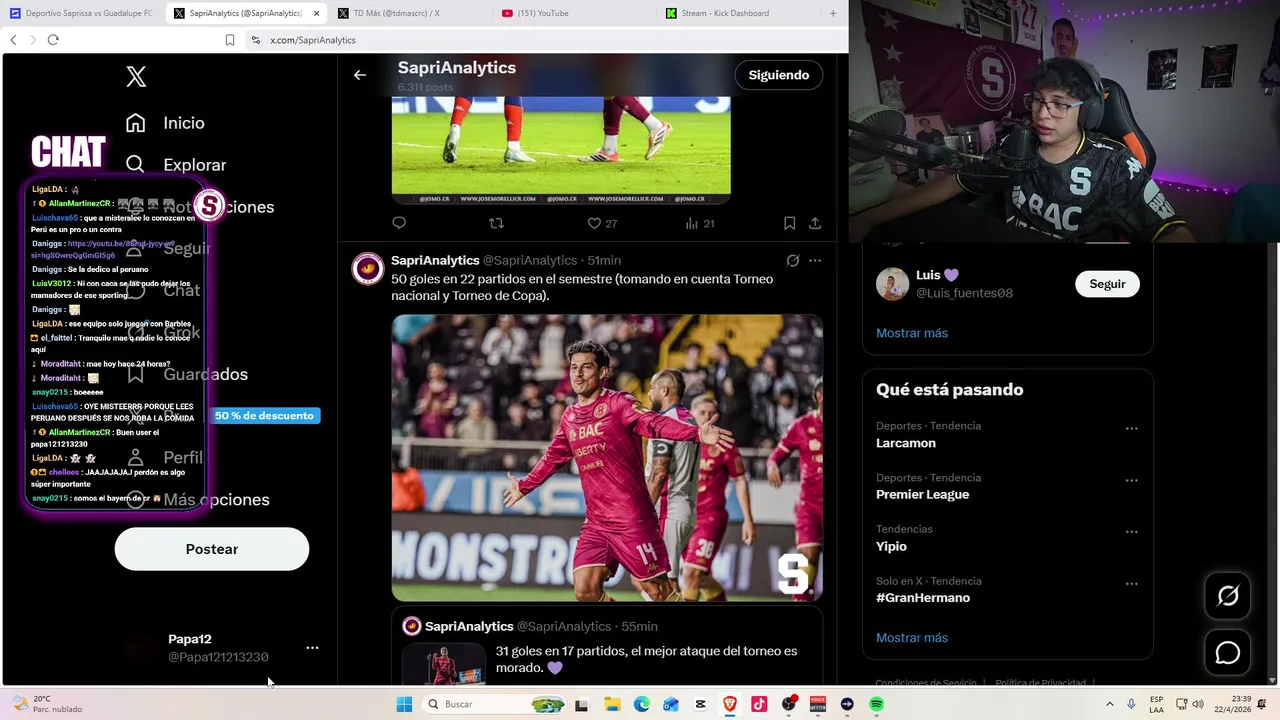Open the pink-jersey player photo
1280x720 pixels.
[x=607, y=458]
